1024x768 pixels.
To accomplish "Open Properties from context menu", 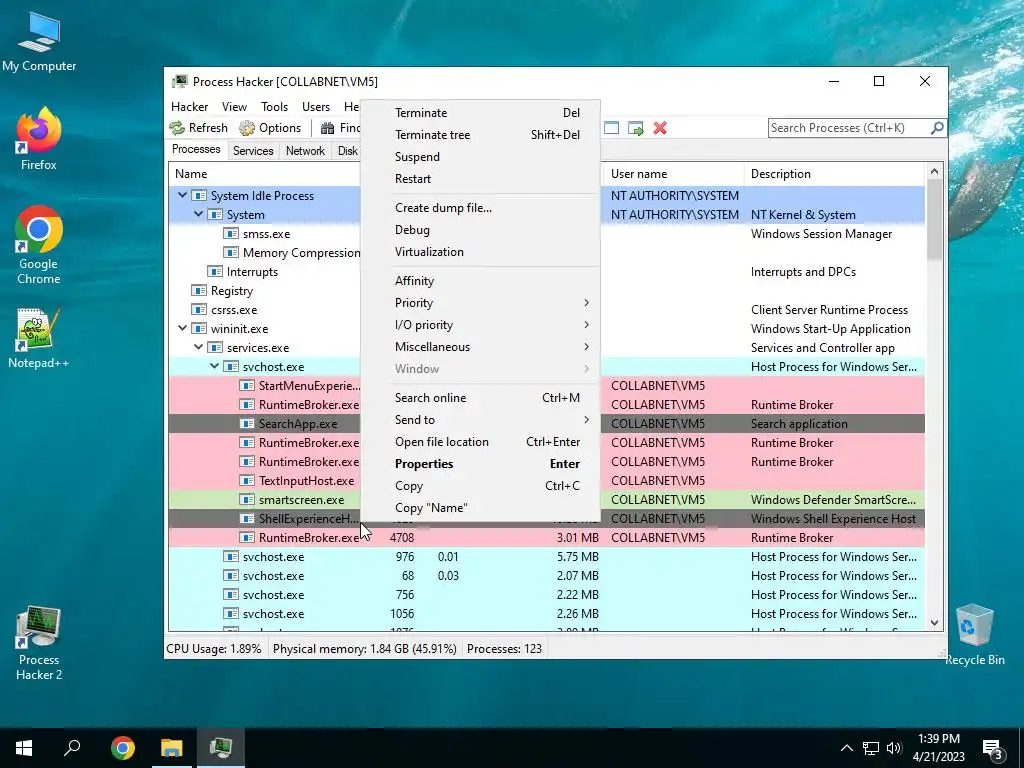I will tap(481, 464).
